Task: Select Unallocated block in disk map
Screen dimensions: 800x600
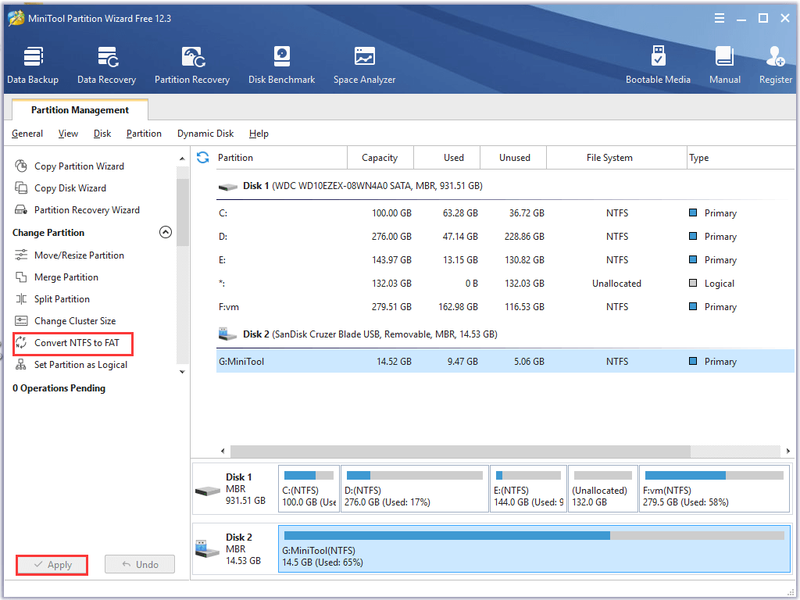Action: [x=603, y=489]
